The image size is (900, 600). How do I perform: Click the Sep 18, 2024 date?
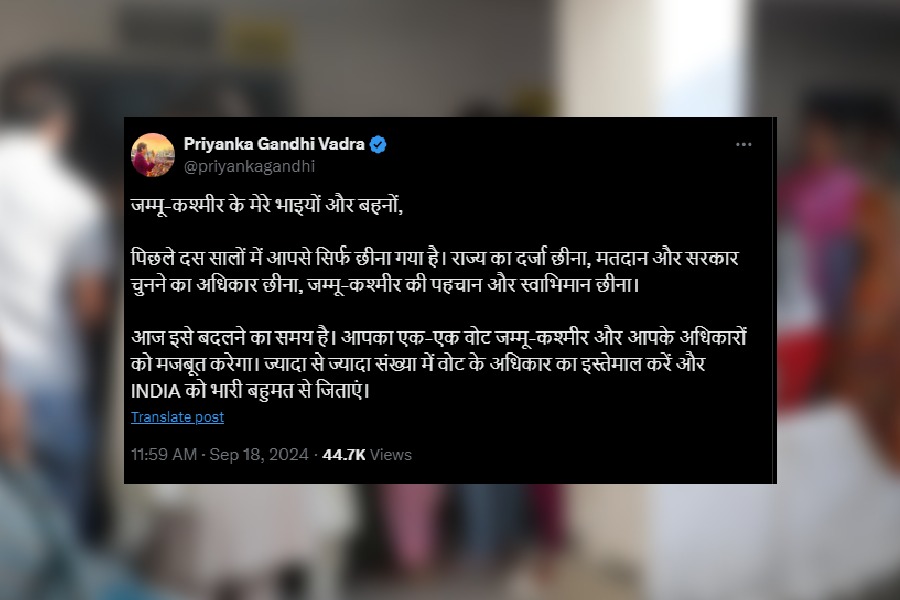pyautogui.click(x=259, y=455)
